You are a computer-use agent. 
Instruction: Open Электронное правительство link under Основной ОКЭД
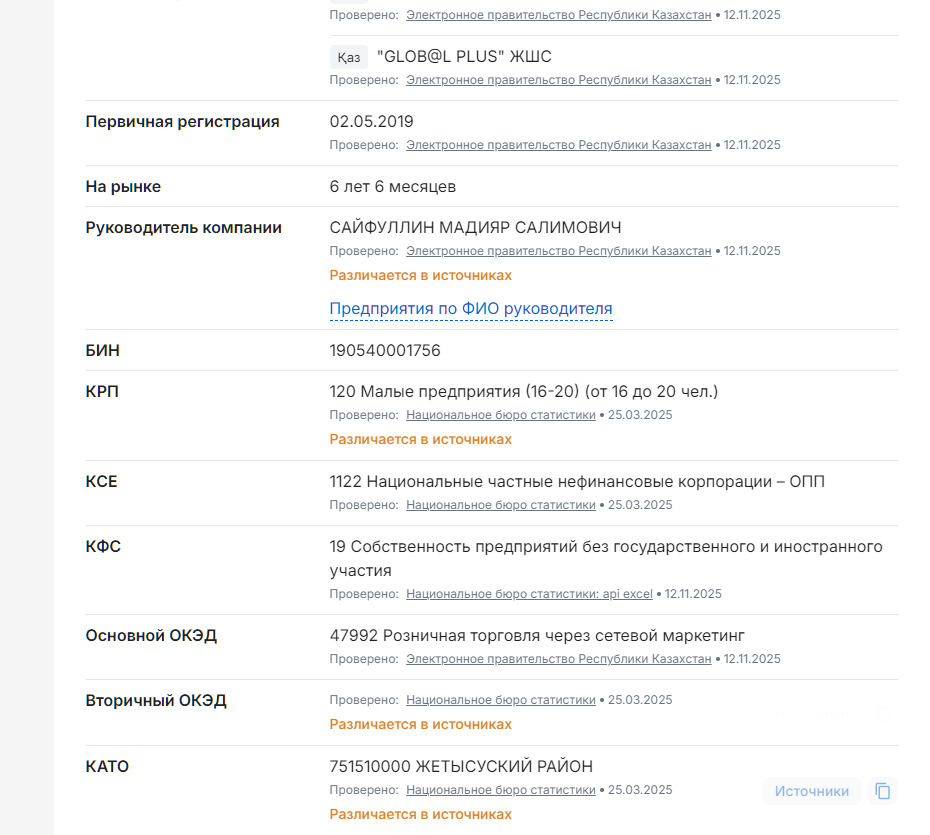pyautogui.click(x=558, y=659)
